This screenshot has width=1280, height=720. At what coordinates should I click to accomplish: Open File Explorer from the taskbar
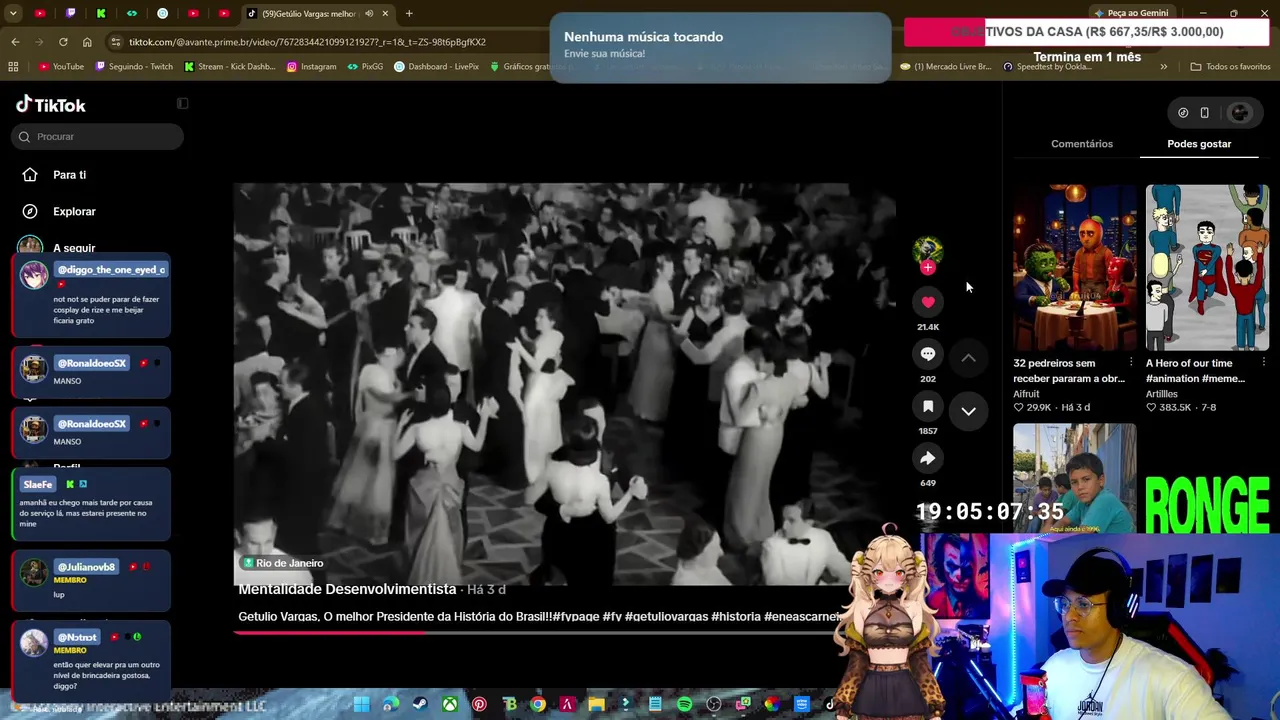coord(596,704)
